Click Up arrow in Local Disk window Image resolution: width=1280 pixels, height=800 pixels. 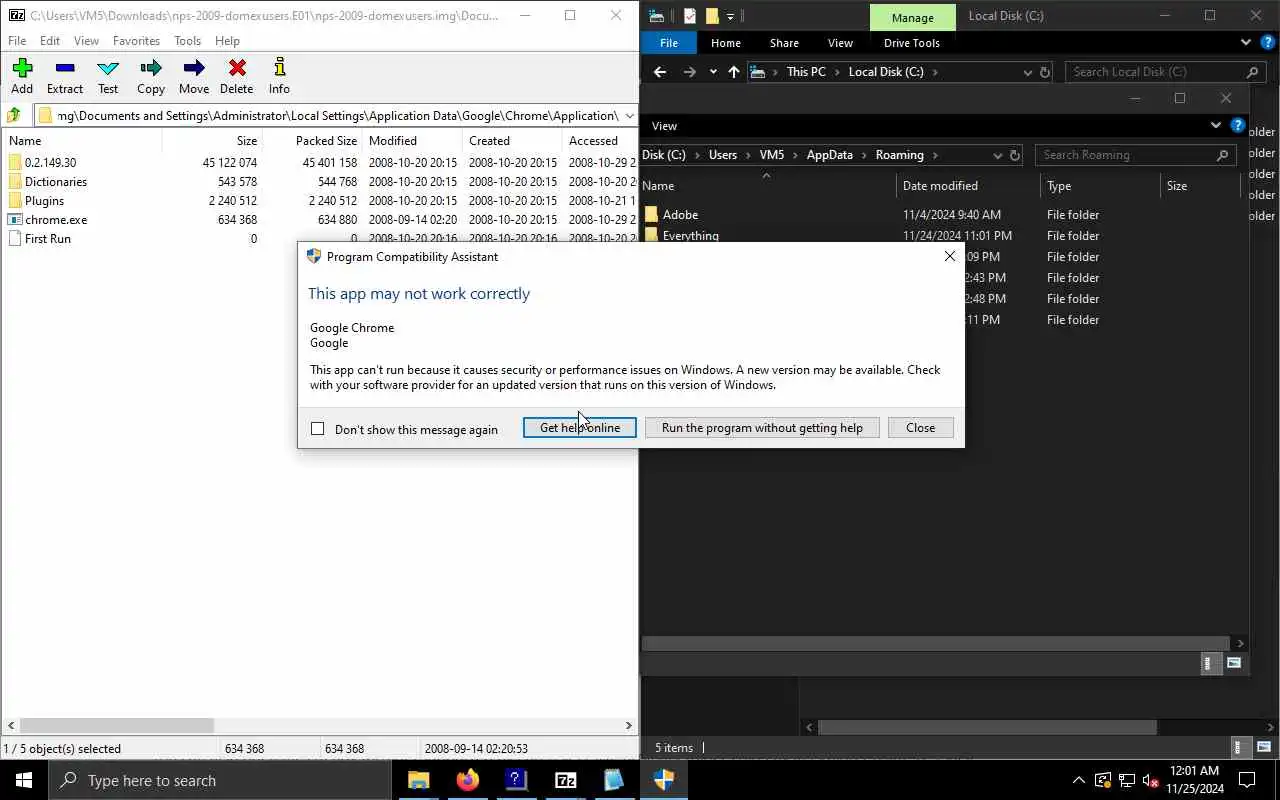[x=734, y=72]
